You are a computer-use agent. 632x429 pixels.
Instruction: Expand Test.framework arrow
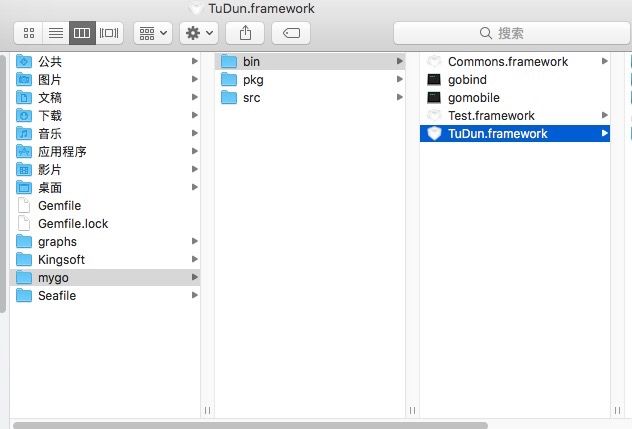click(605, 115)
